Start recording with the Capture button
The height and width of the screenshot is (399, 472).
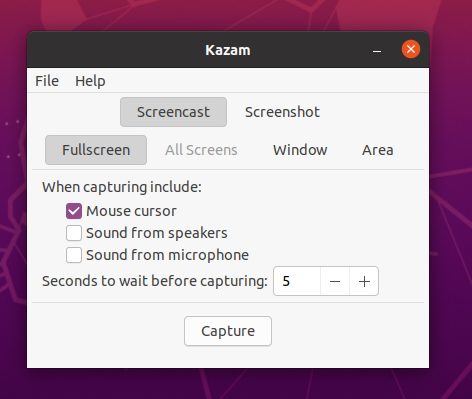coord(228,331)
